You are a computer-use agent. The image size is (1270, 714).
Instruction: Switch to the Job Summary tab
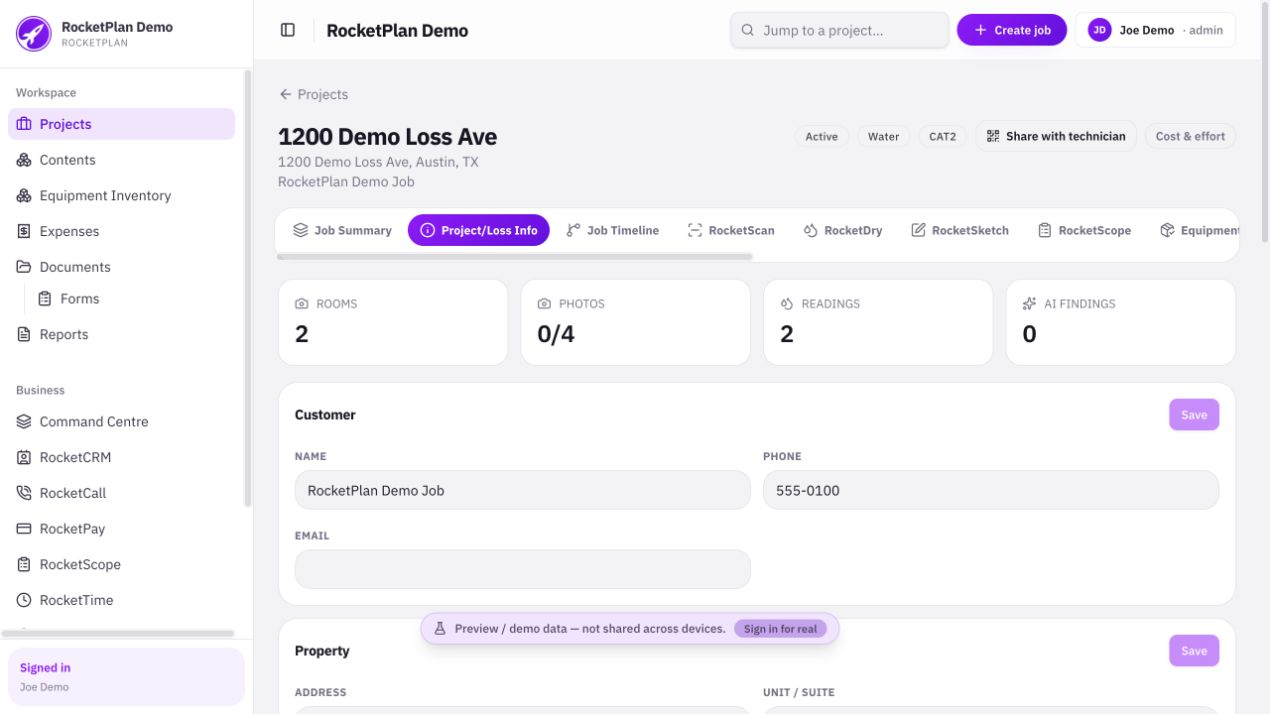(342, 230)
